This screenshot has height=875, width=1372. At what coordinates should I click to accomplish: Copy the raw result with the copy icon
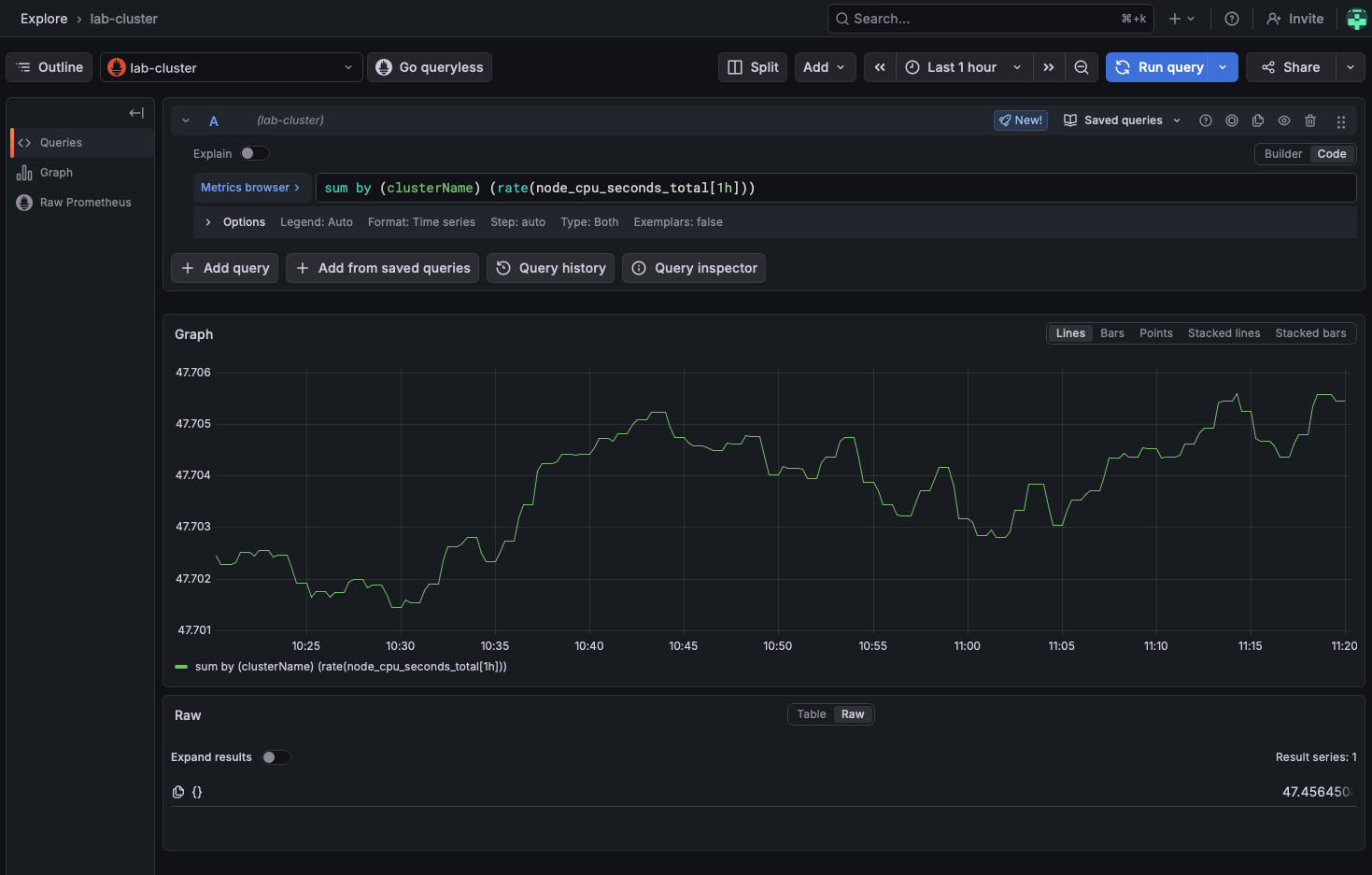pyautogui.click(x=178, y=792)
